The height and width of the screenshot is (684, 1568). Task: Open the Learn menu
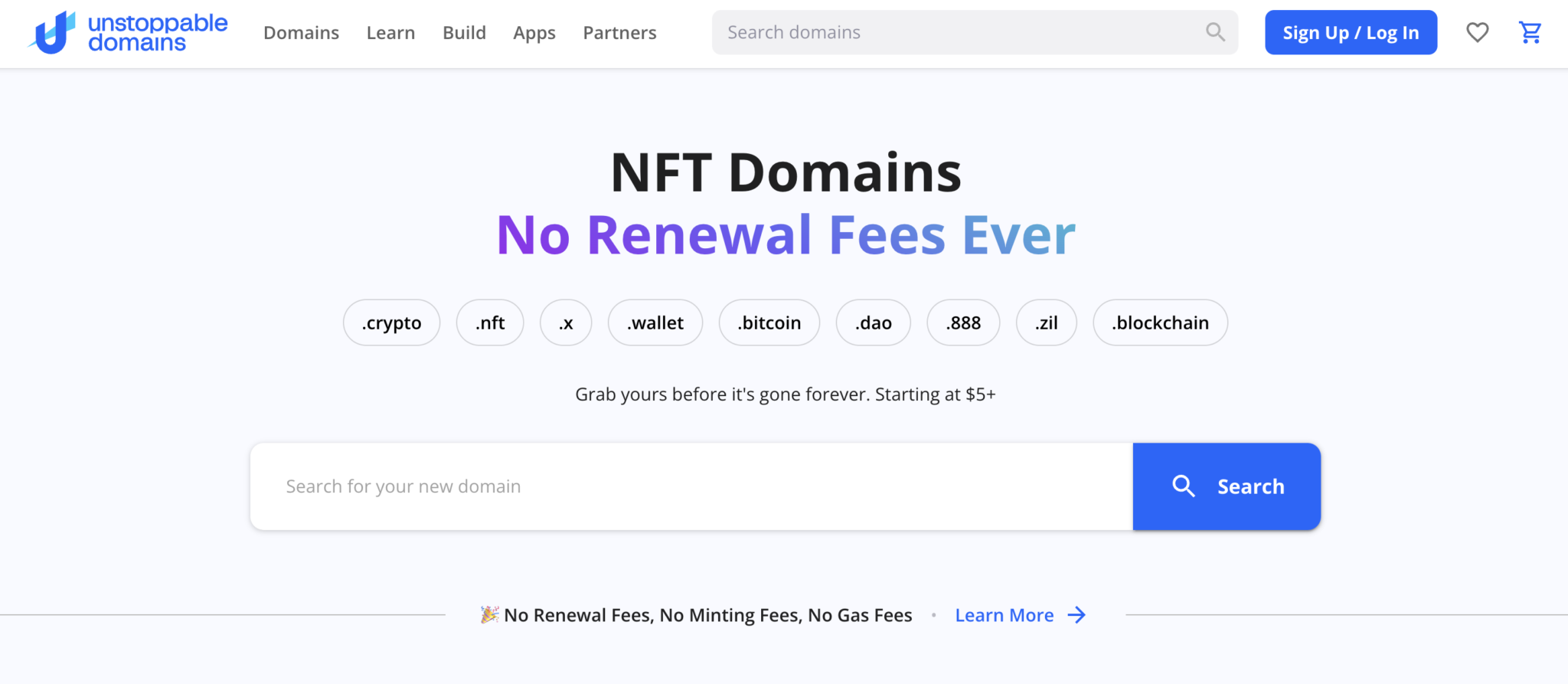(390, 32)
